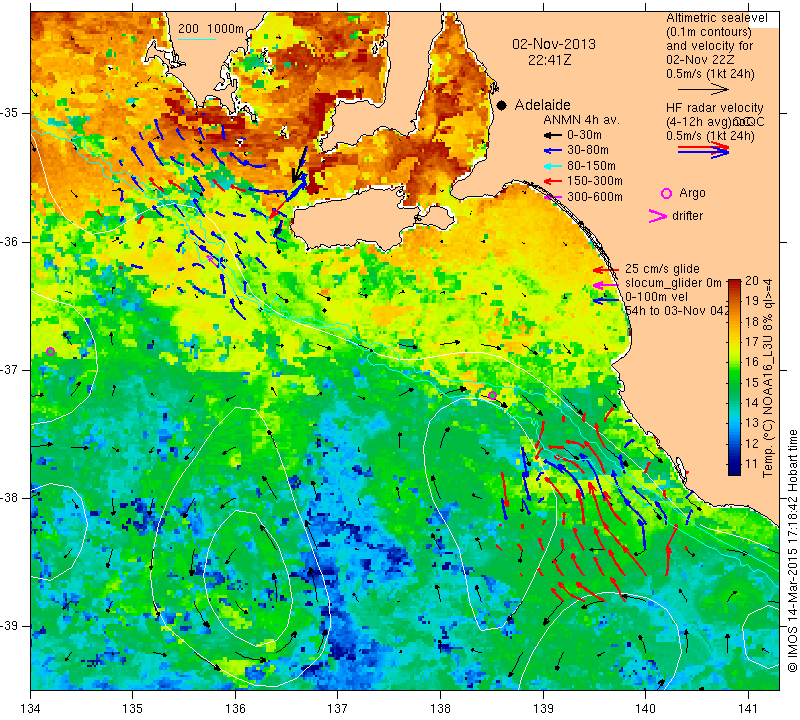Click the latitude axis label '-35'
Viewport: 800px width, 720px height.
click(10, 113)
